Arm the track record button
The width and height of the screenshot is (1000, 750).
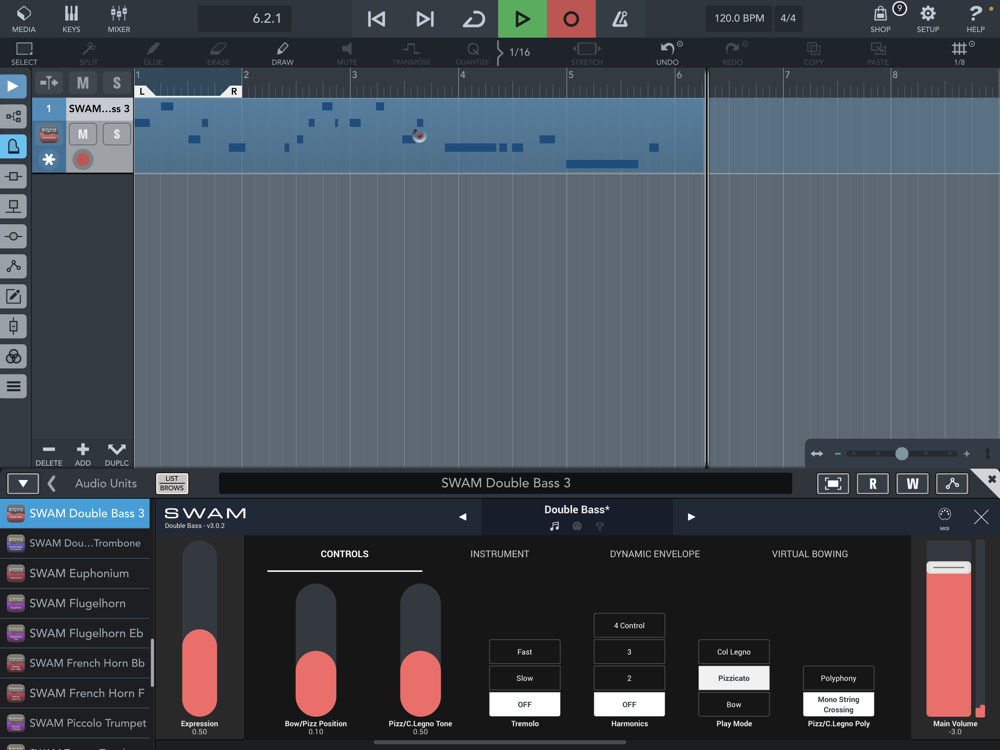tap(83, 160)
